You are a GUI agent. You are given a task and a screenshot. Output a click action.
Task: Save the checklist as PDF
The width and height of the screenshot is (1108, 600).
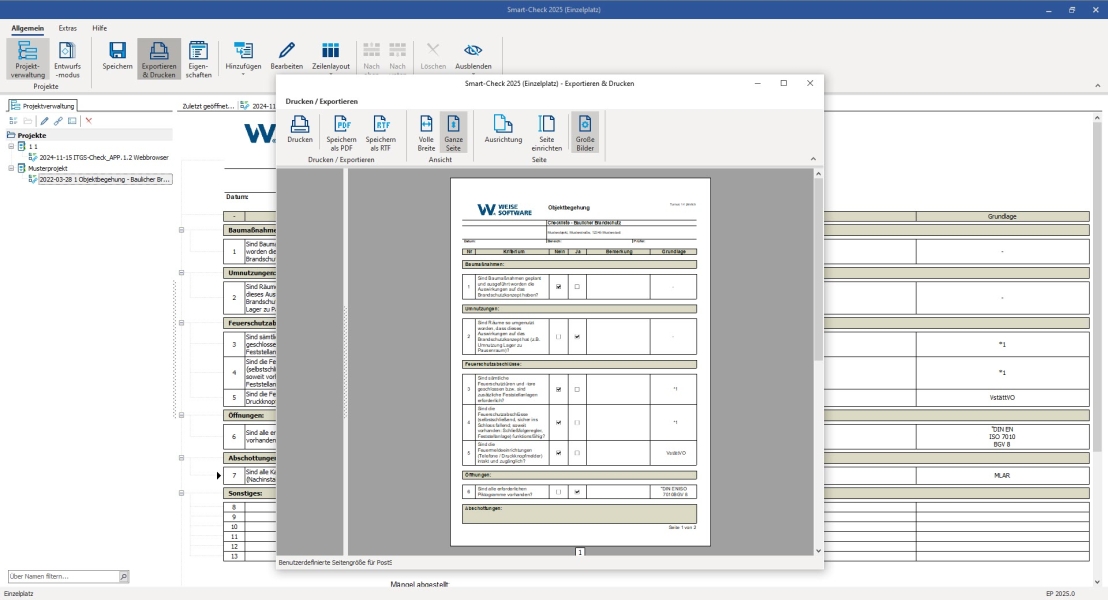(341, 132)
